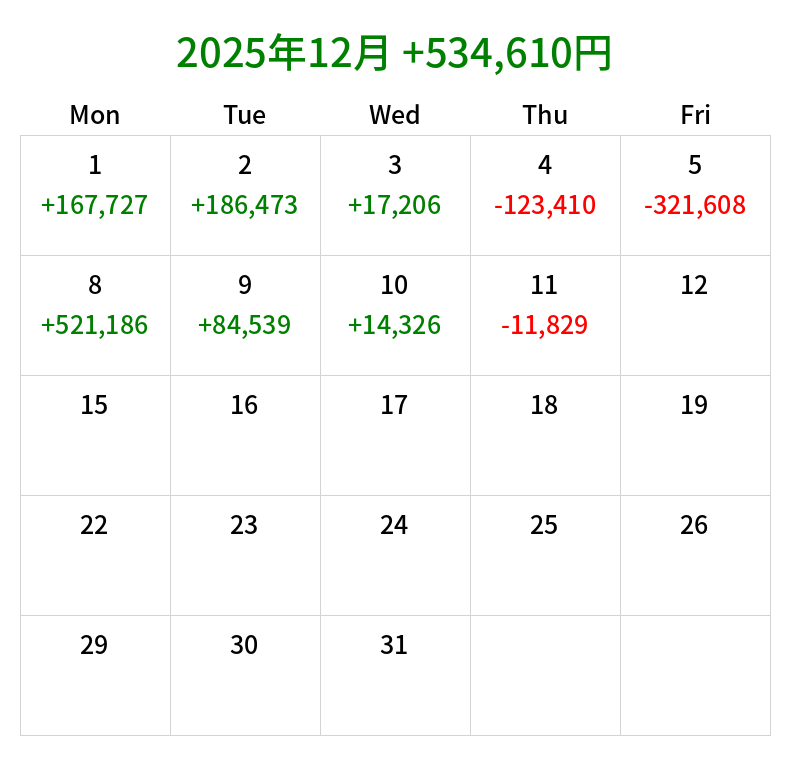Select December 1 cell showing +167,727
790x780 pixels.
[x=95, y=195]
